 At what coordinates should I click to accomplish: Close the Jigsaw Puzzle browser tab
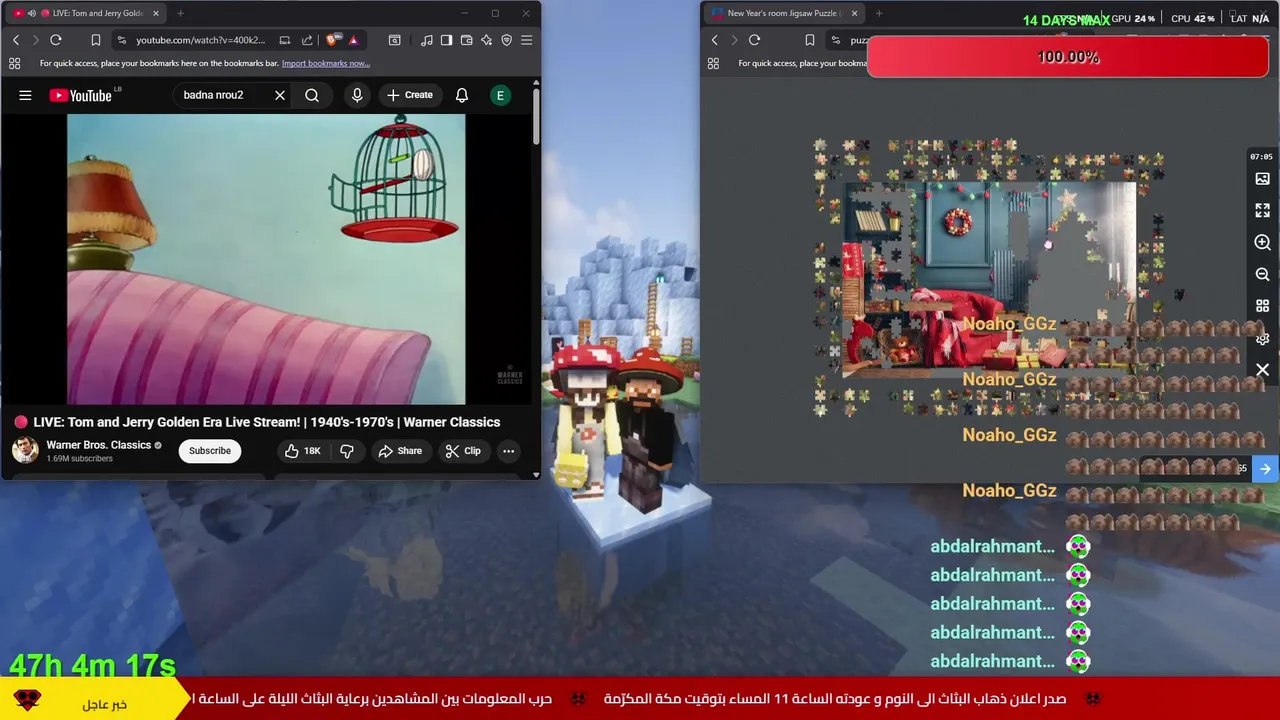[854, 13]
